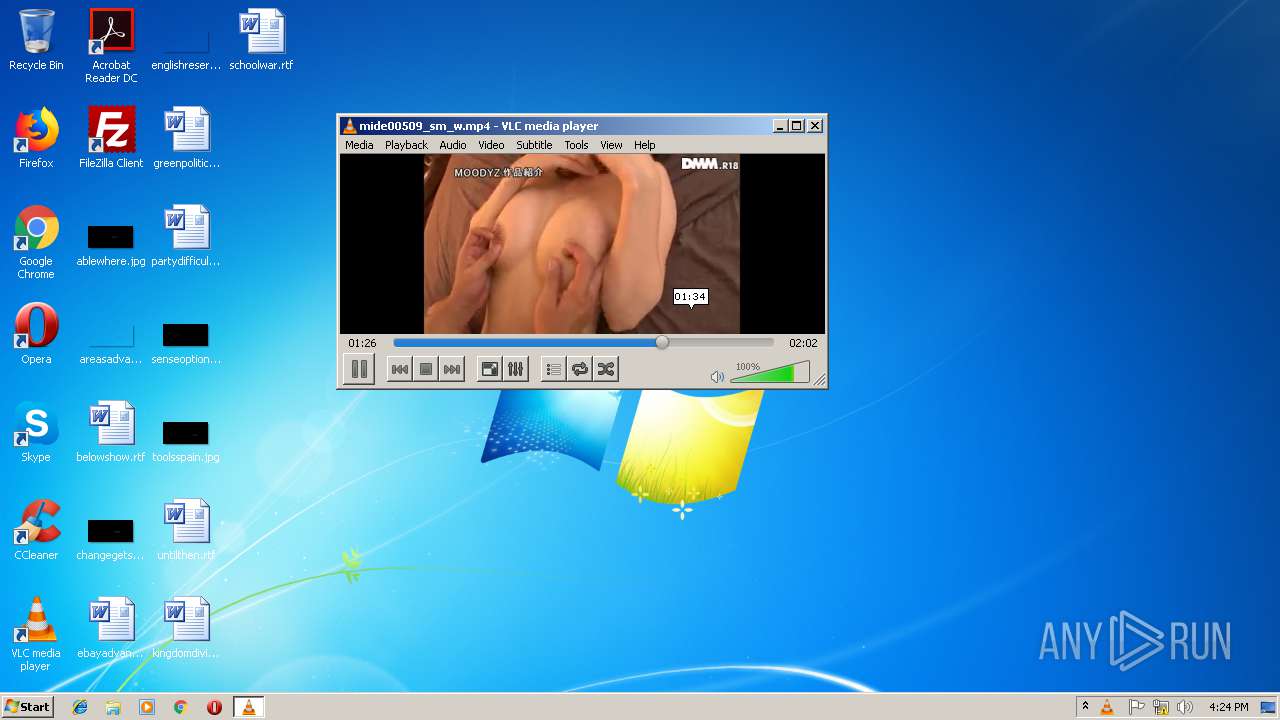Select the Recycle Bin desktop icon
This screenshot has width=1280, height=720.
click(36, 40)
